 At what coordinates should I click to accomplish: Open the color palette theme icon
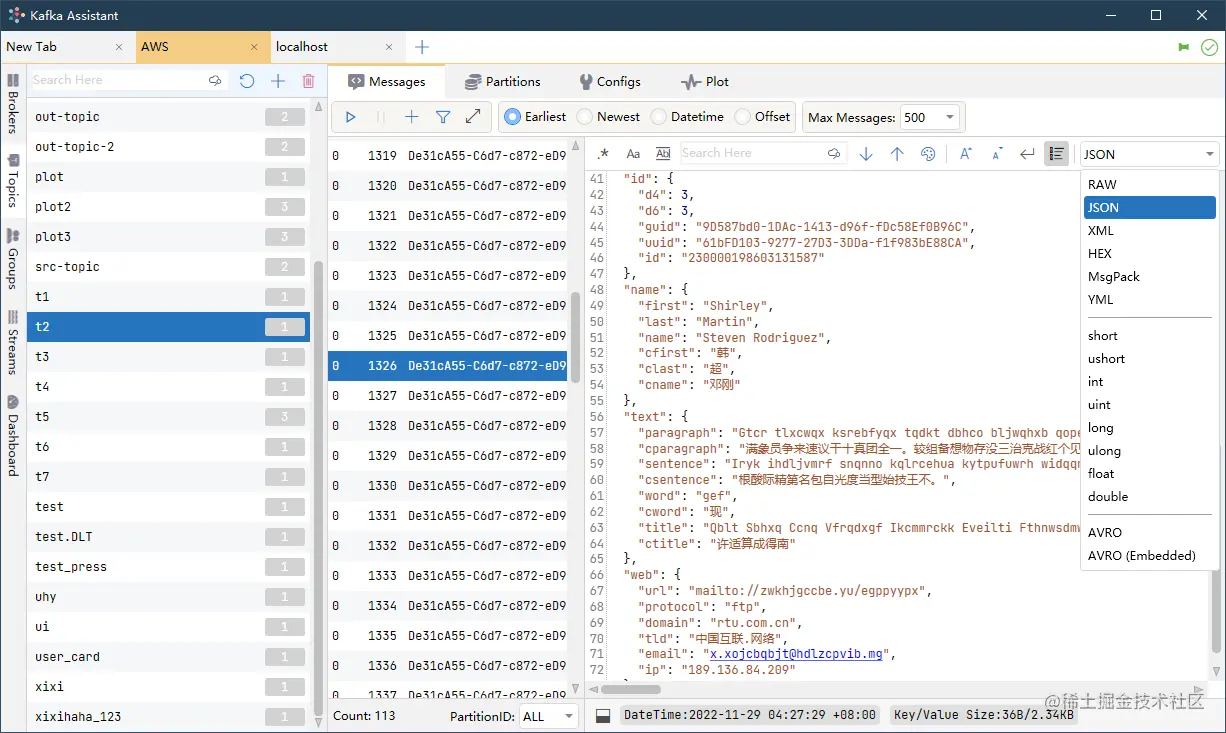(x=928, y=154)
